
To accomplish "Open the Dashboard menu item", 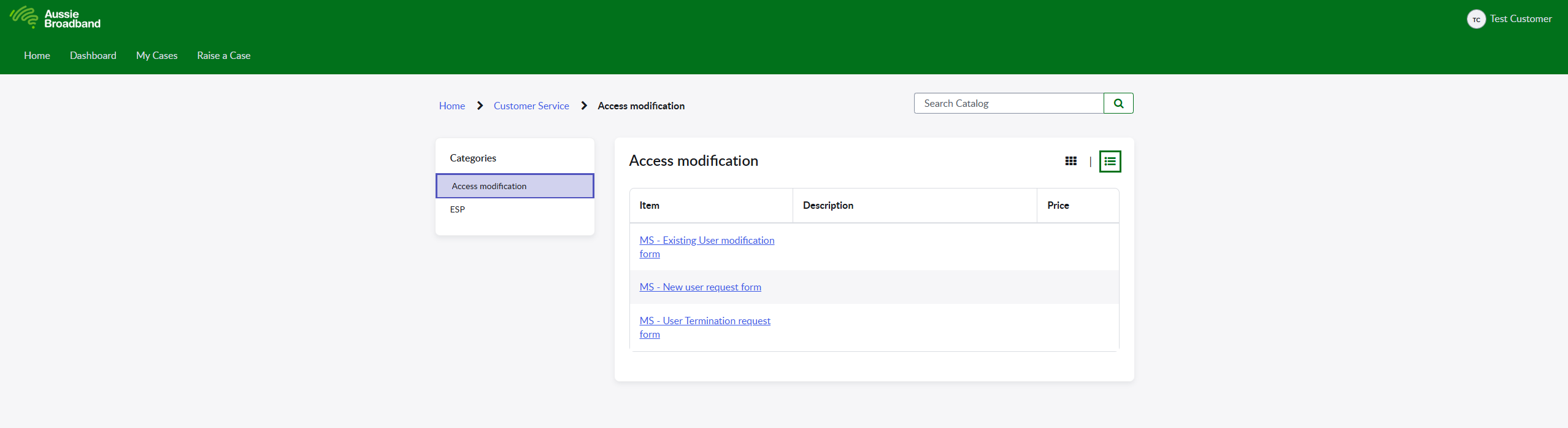I will coord(93,55).
